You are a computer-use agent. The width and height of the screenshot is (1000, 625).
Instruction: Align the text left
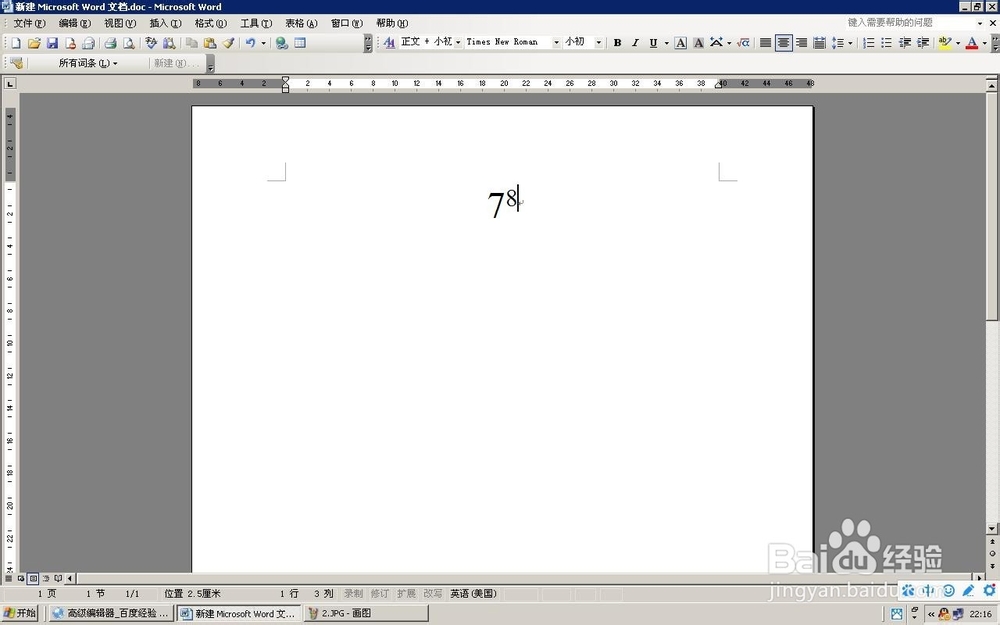coord(765,43)
